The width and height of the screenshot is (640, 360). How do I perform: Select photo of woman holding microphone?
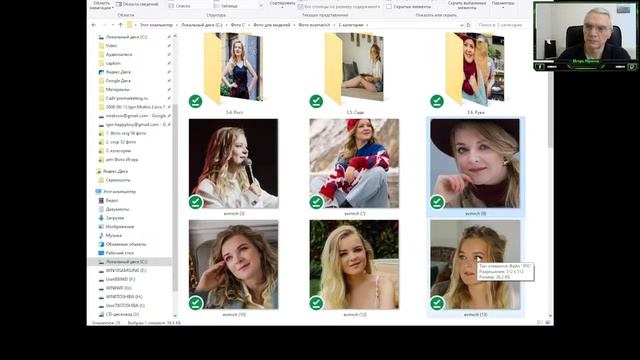233,164
